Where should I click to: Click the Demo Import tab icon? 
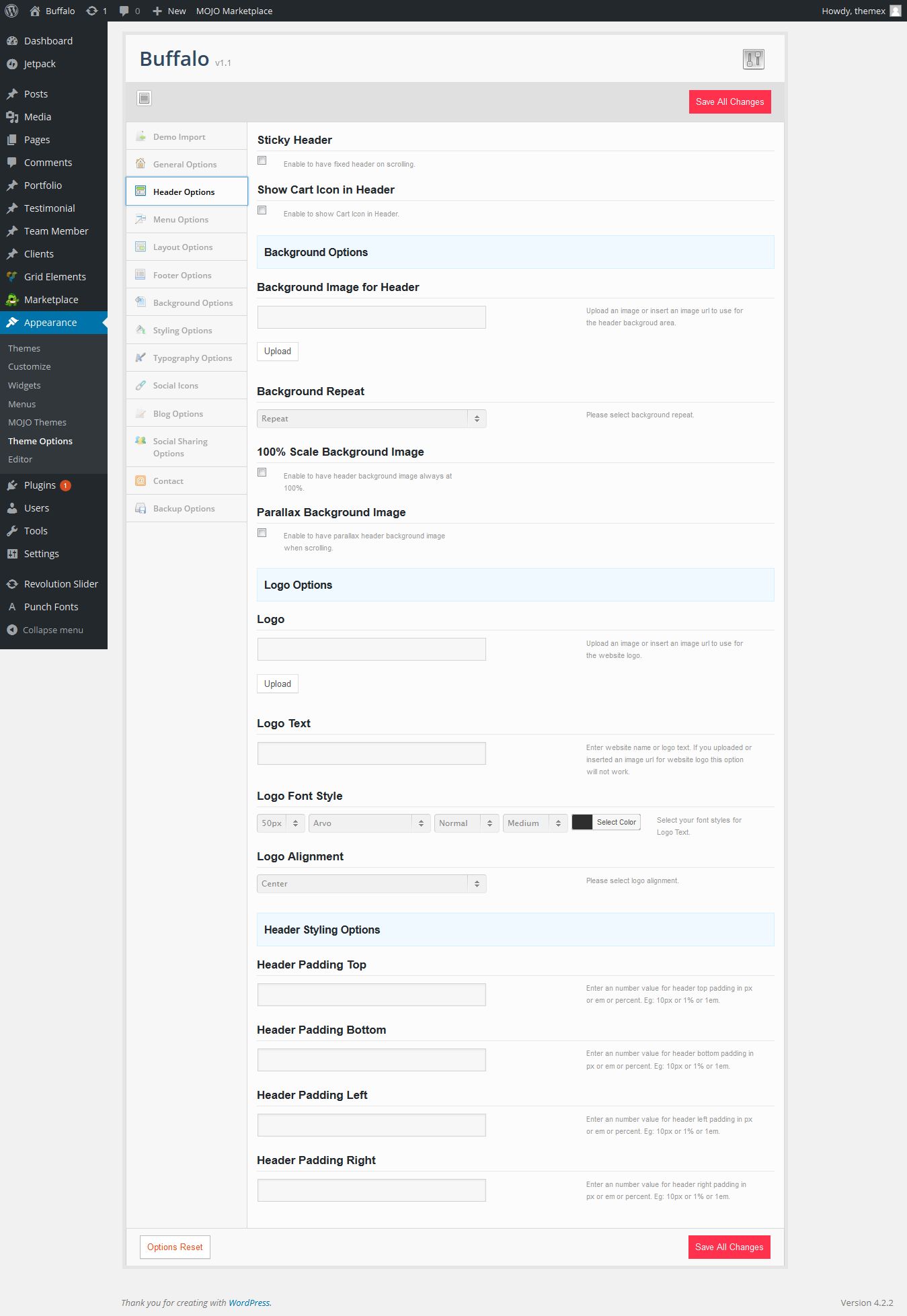point(141,136)
